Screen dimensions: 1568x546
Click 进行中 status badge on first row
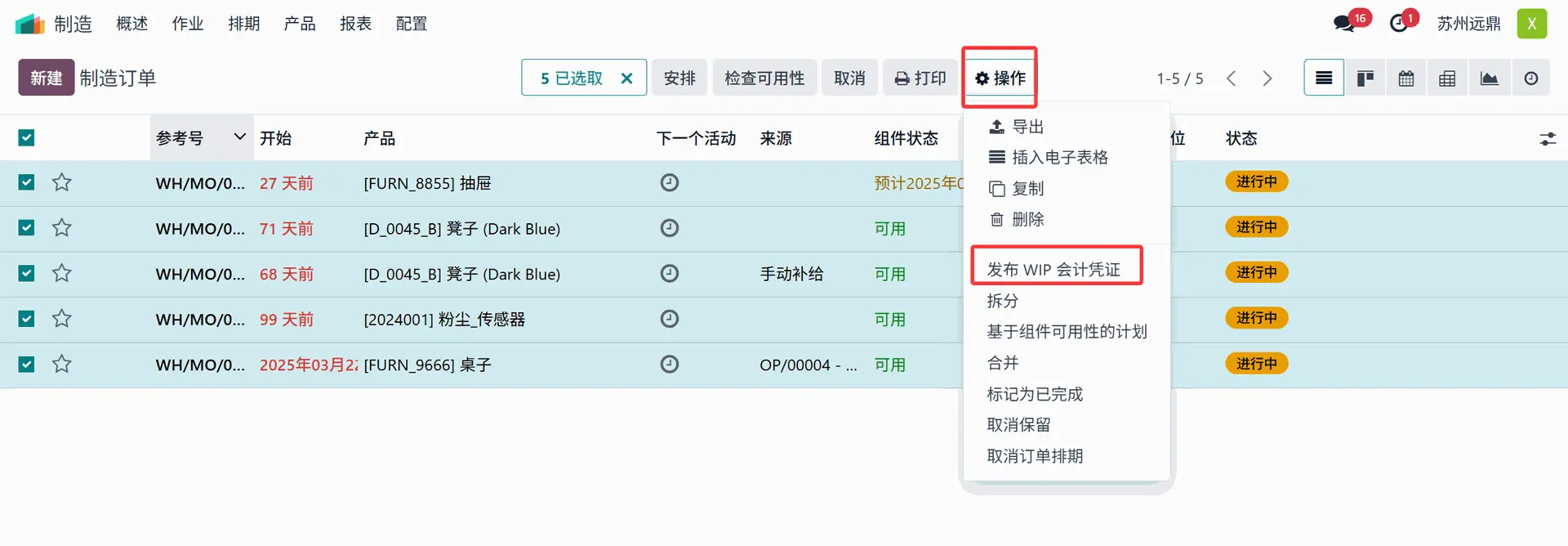tap(1256, 181)
